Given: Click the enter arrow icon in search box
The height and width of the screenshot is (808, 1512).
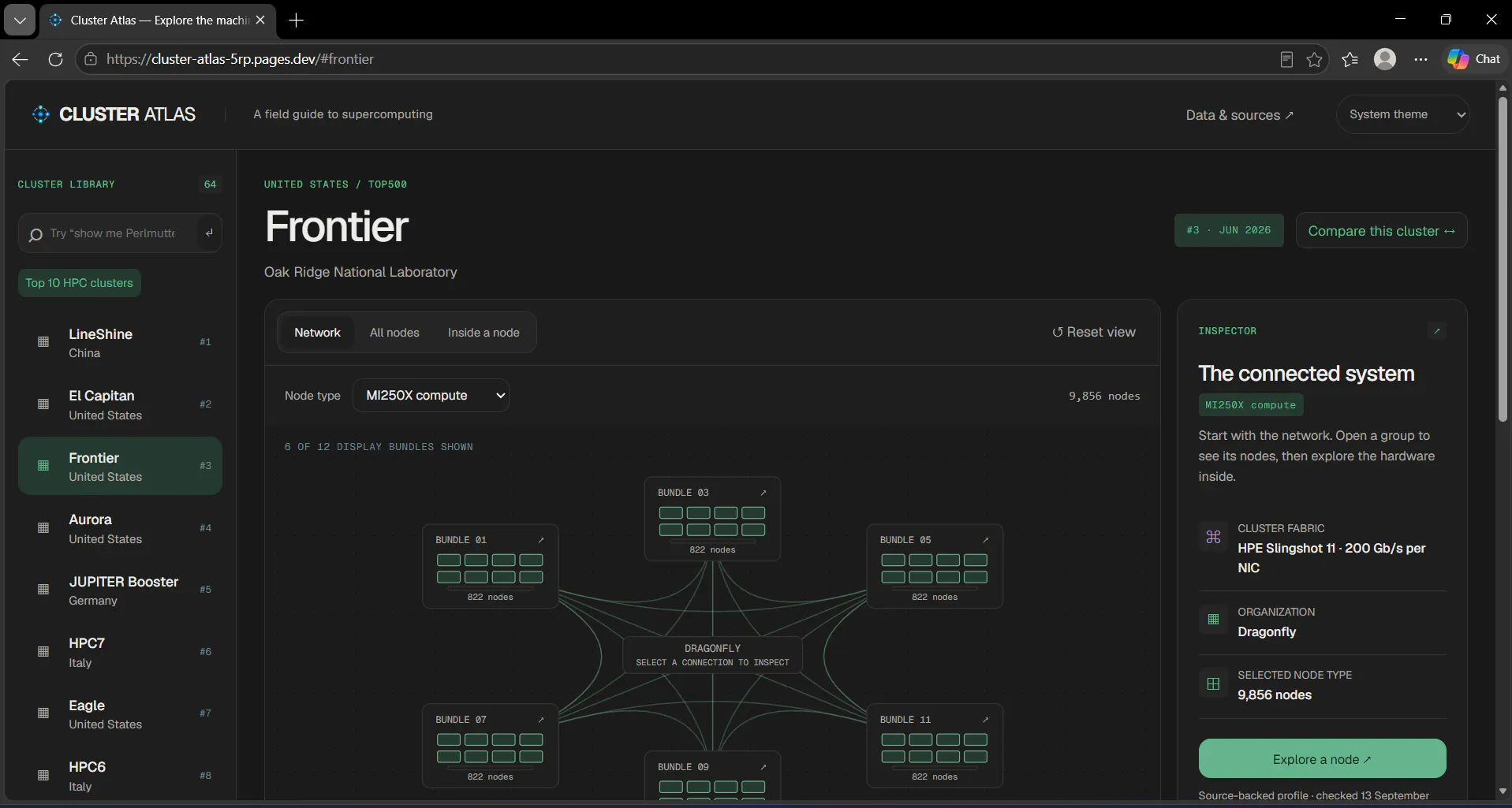Looking at the screenshot, I should point(209,233).
